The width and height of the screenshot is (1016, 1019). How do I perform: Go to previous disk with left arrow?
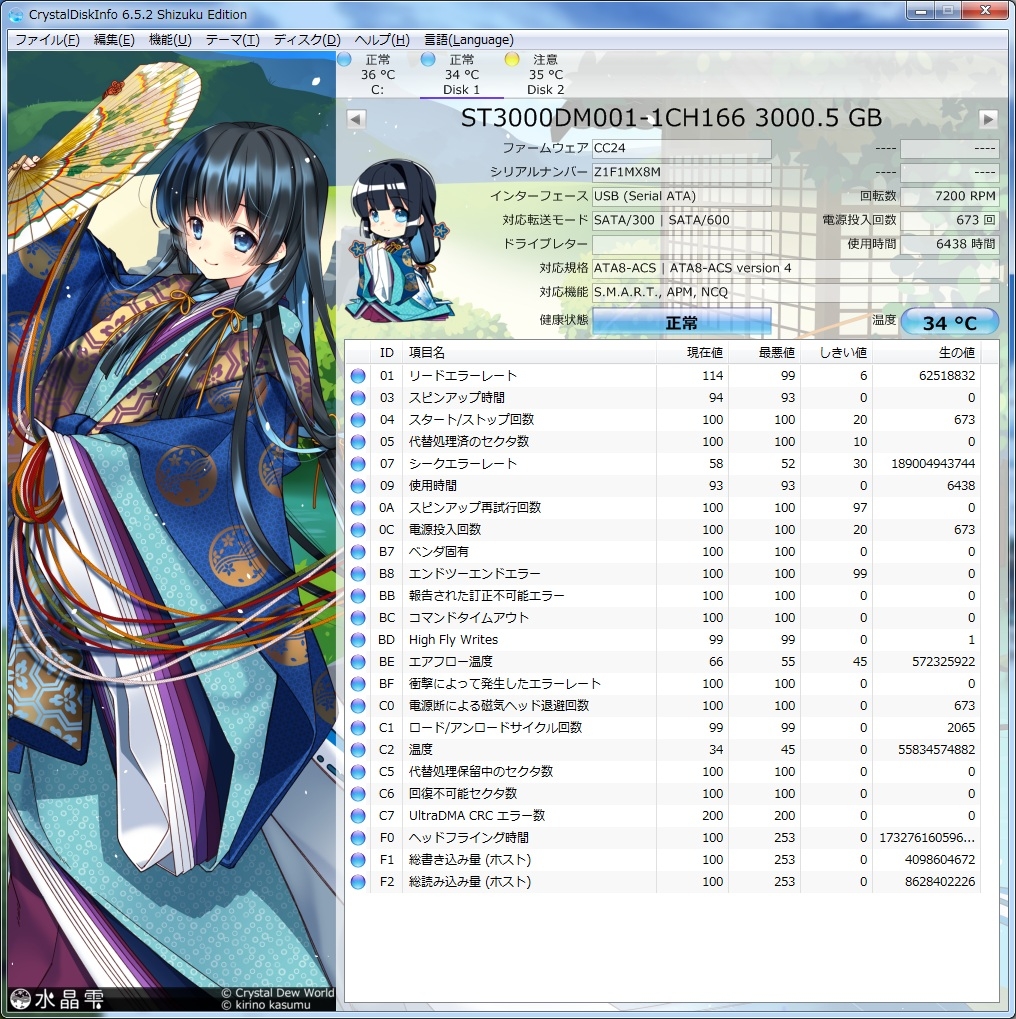[x=356, y=119]
